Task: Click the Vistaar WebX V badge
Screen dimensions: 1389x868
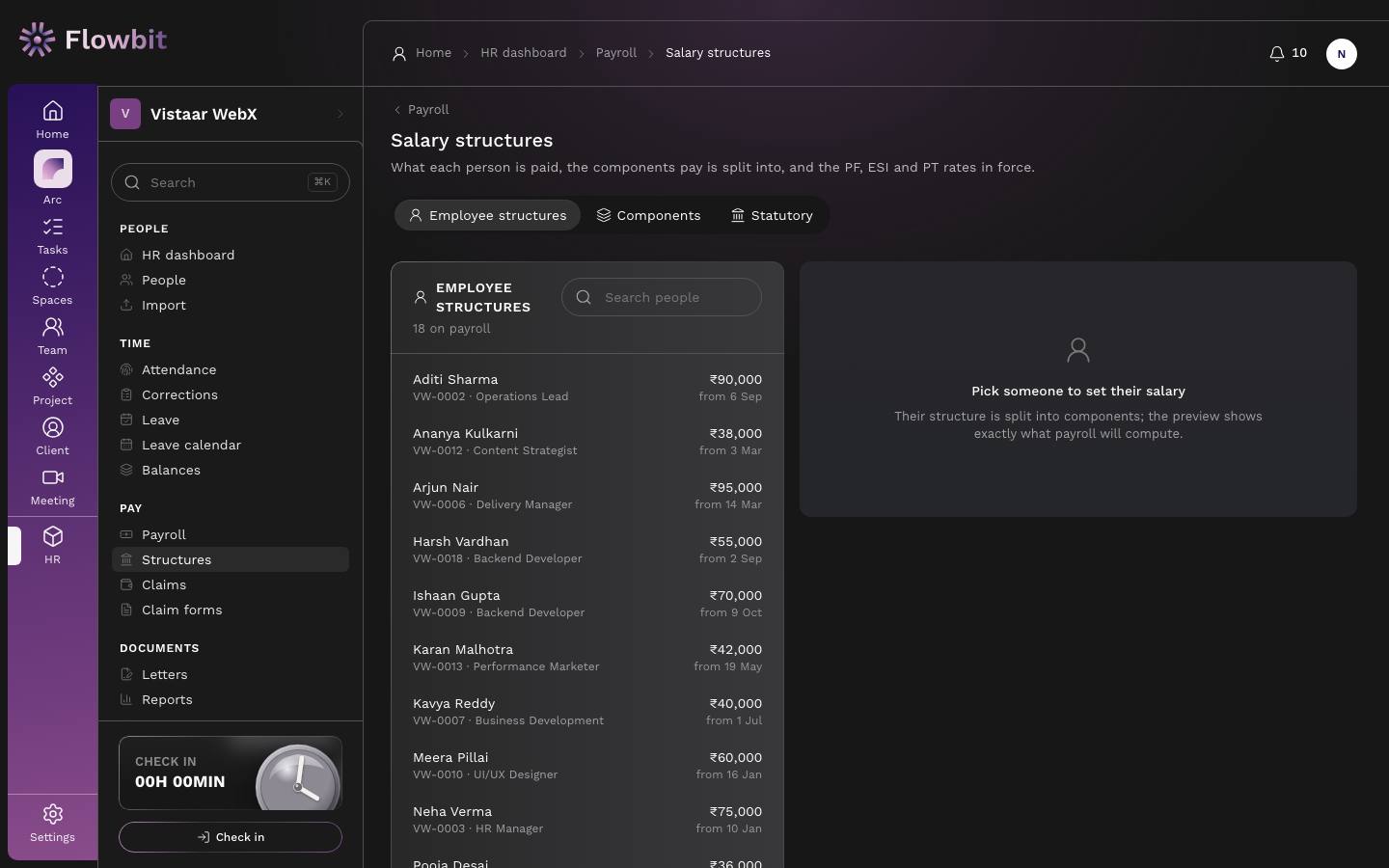Action: [125, 114]
